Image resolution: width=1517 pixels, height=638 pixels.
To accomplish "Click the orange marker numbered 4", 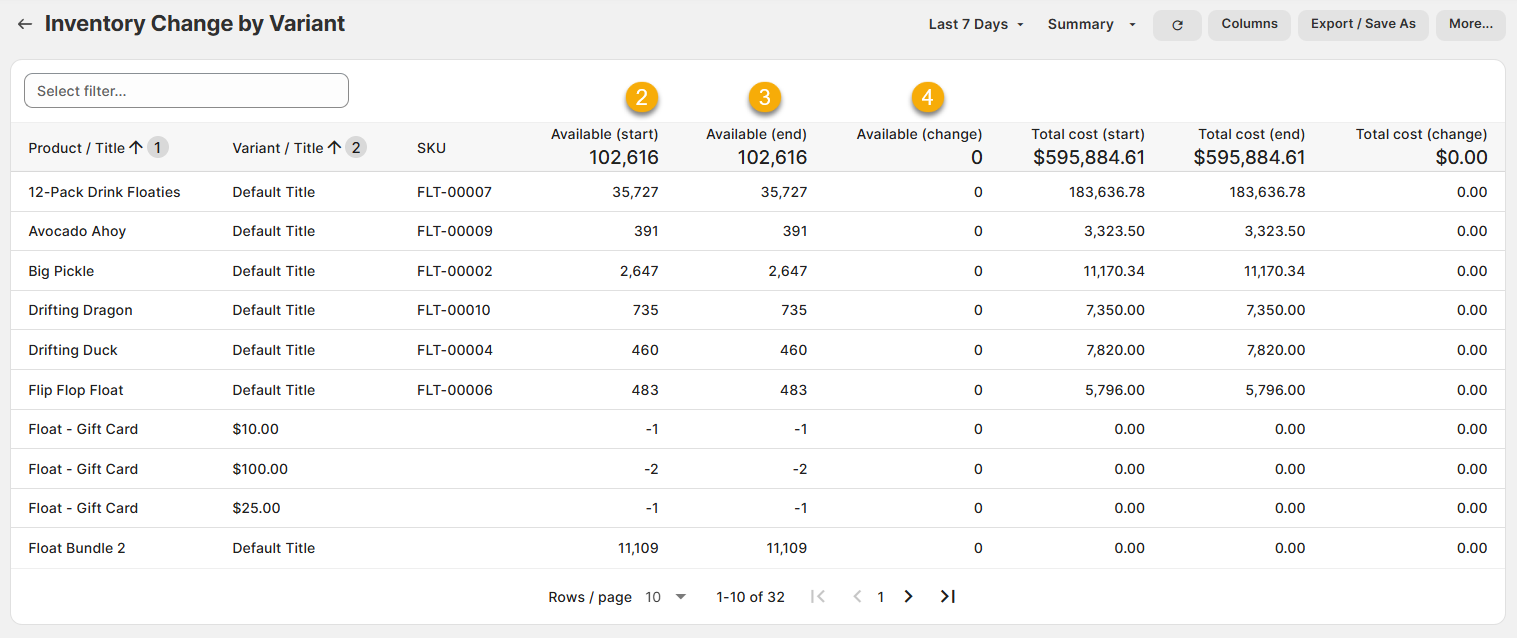I will pos(927,97).
